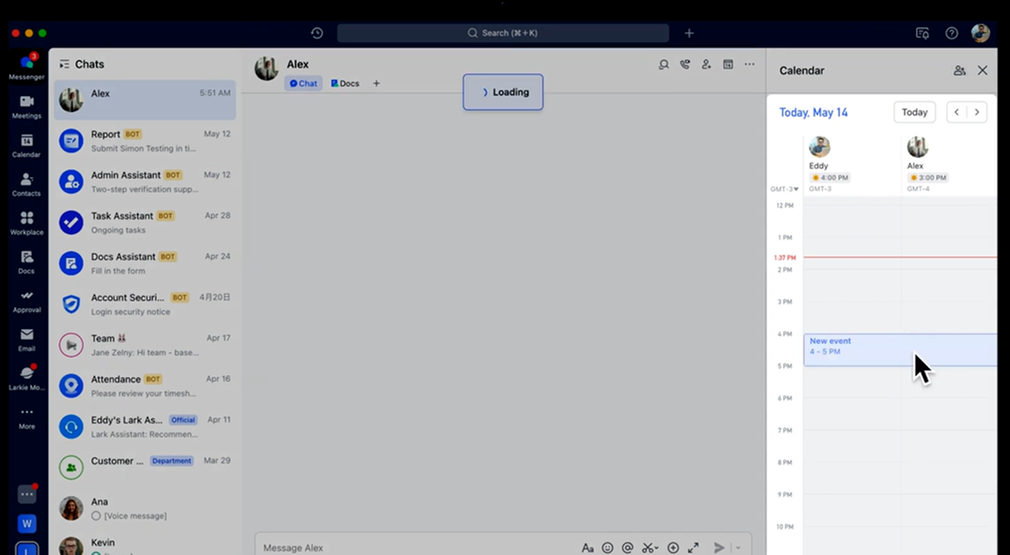Open the Contacts sidebar icon
The height and width of the screenshot is (555, 1010).
point(26,184)
